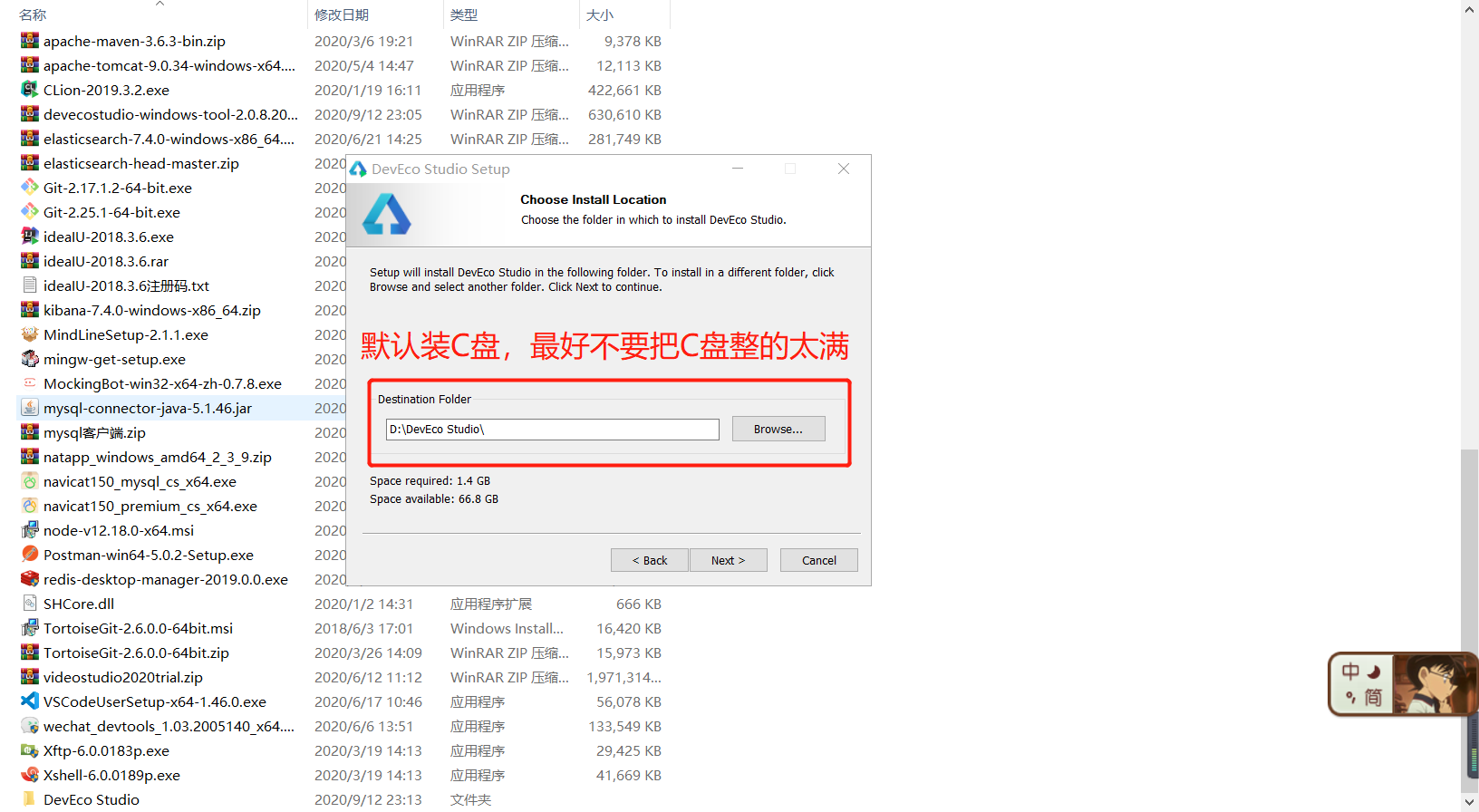The width and height of the screenshot is (1479, 812).
Task: Select natapp_windows_amd64_2_3_9.zip file name
Action: [x=158, y=457]
